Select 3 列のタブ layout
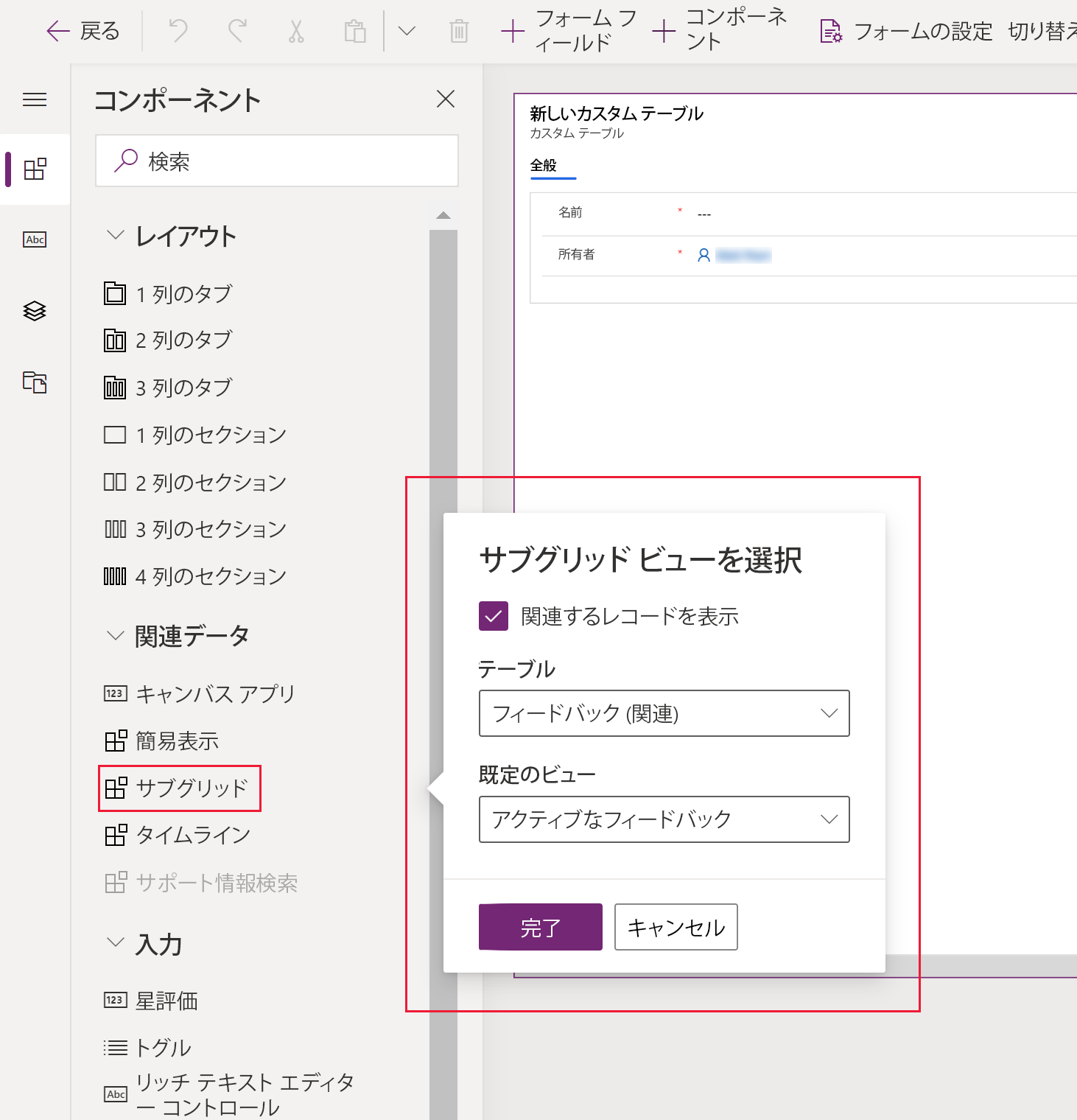The image size is (1077, 1120). tap(168, 387)
